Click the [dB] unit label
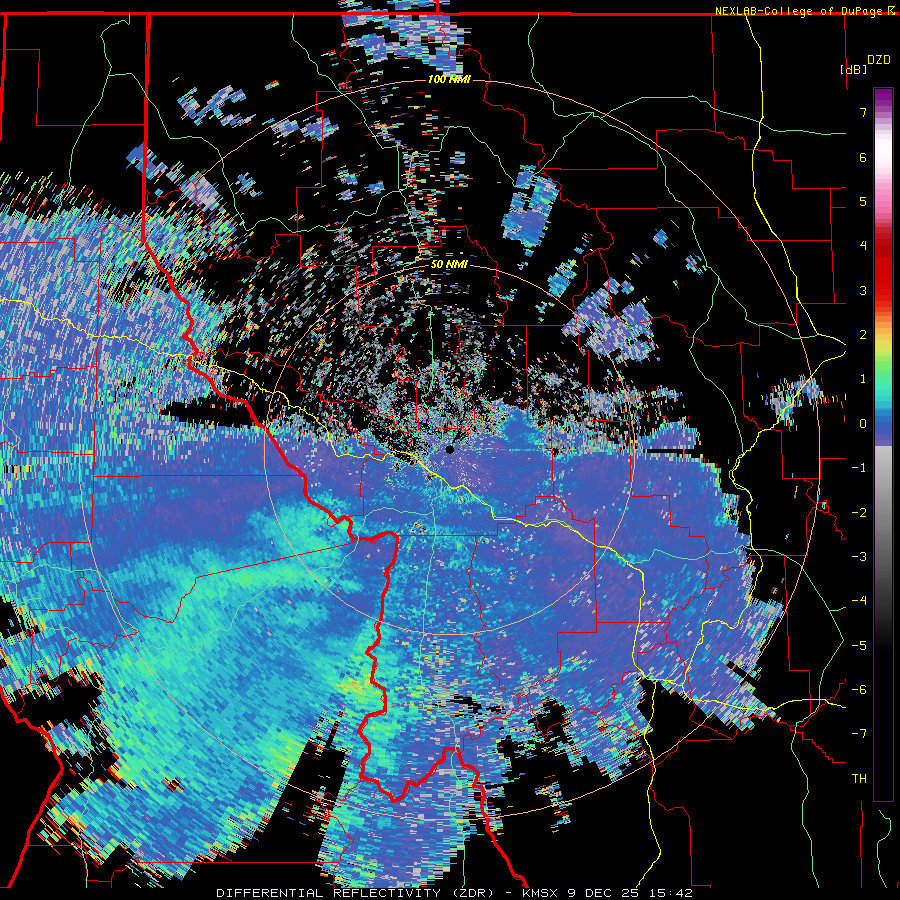The height and width of the screenshot is (900, 900). 854,69
